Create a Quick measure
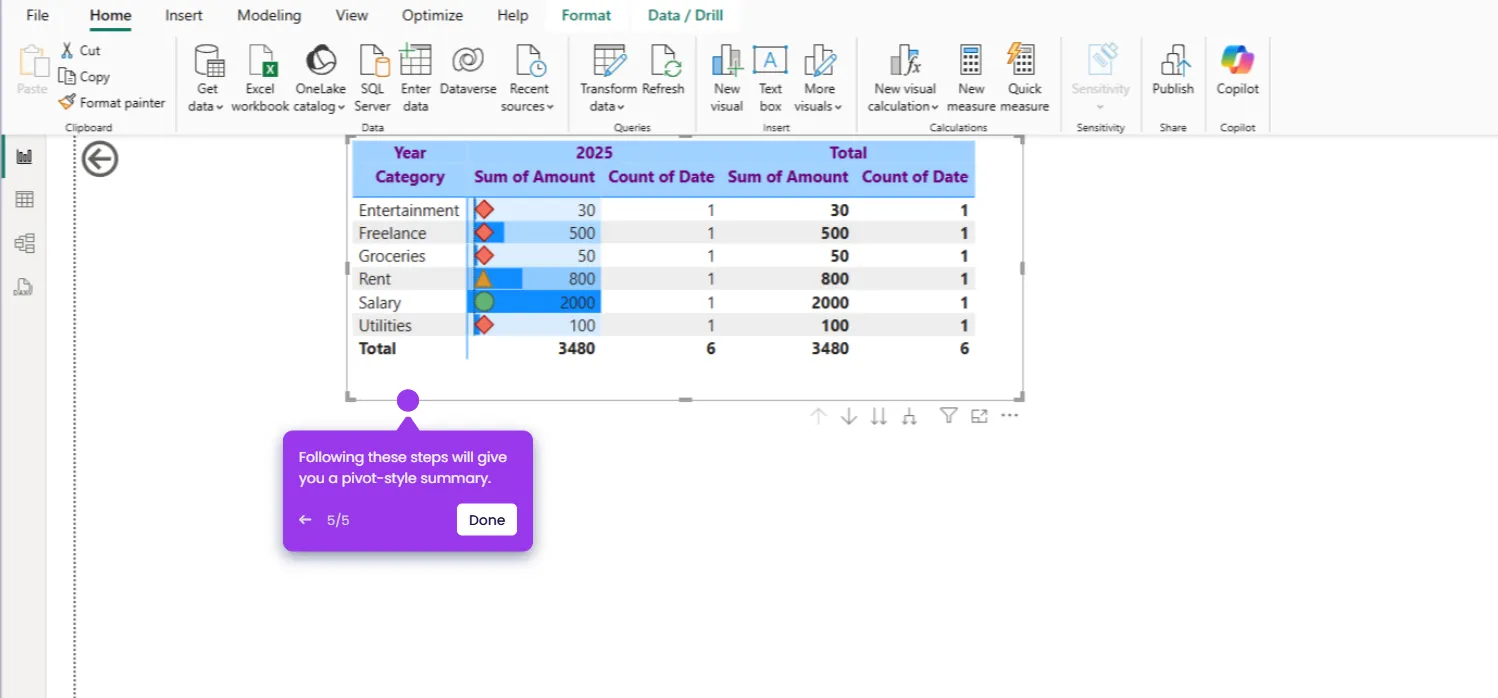 [1024, 79]
